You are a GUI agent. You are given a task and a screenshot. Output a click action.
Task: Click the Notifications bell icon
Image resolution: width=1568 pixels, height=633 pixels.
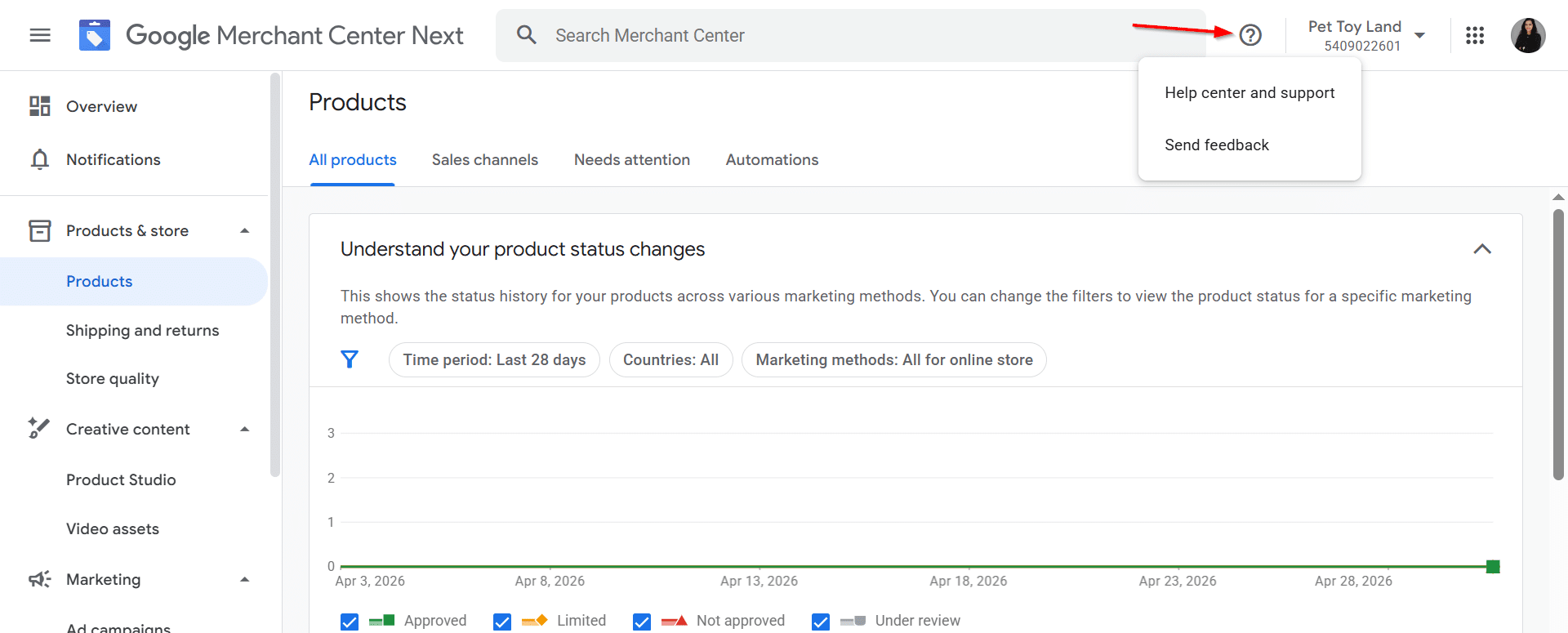pos(39,159)
